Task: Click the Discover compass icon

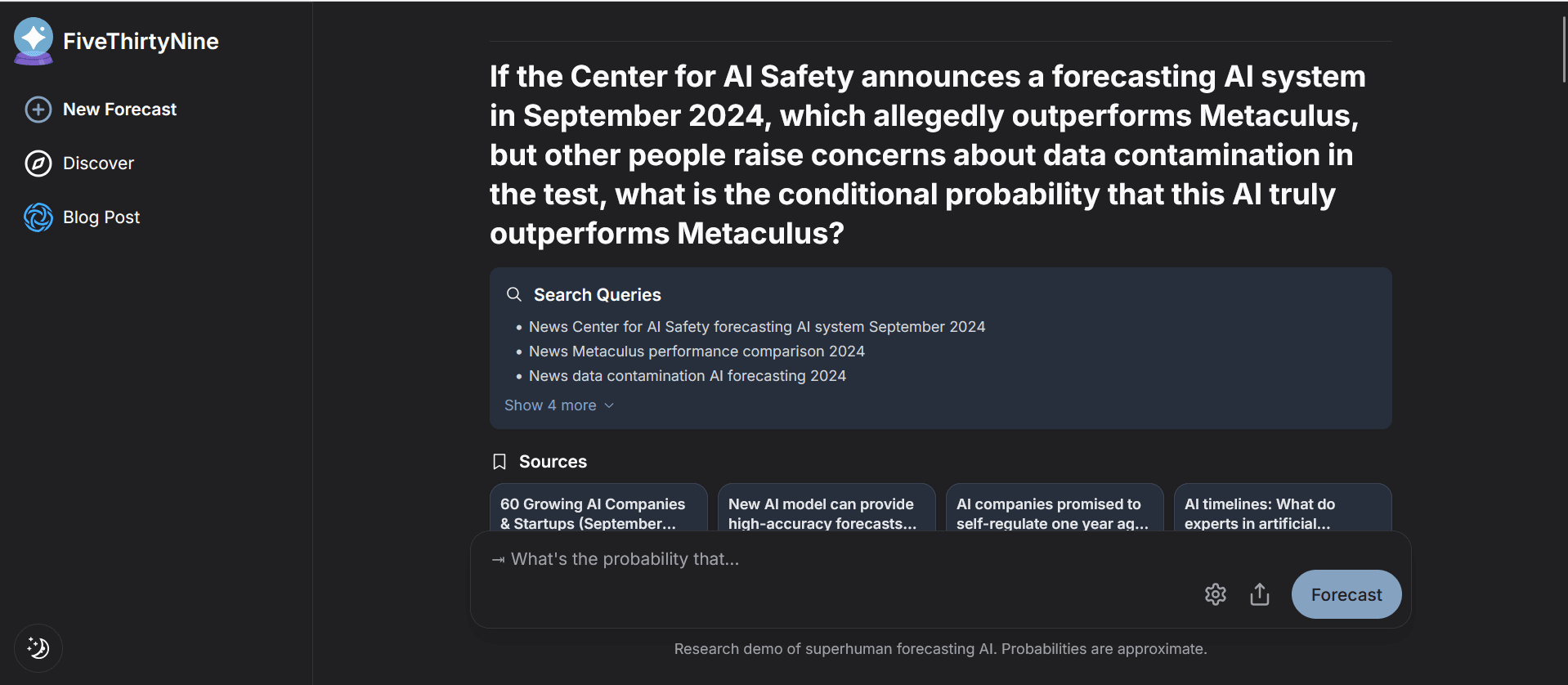Action: click(38, 163)
